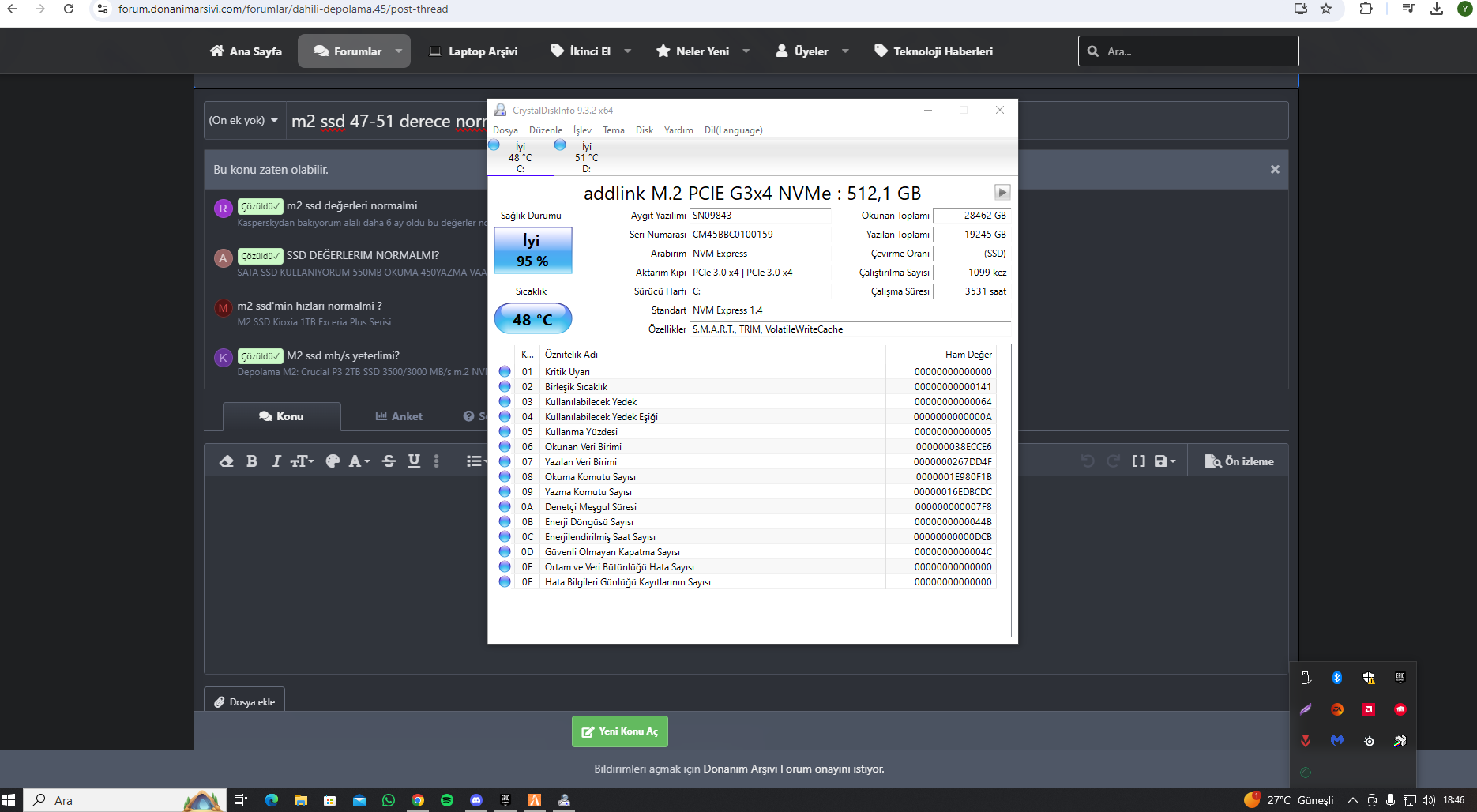Viewport: 1477px width, 812px height.
Task: Select the C: drive tab at 48 °C
Action: (520, 157)
